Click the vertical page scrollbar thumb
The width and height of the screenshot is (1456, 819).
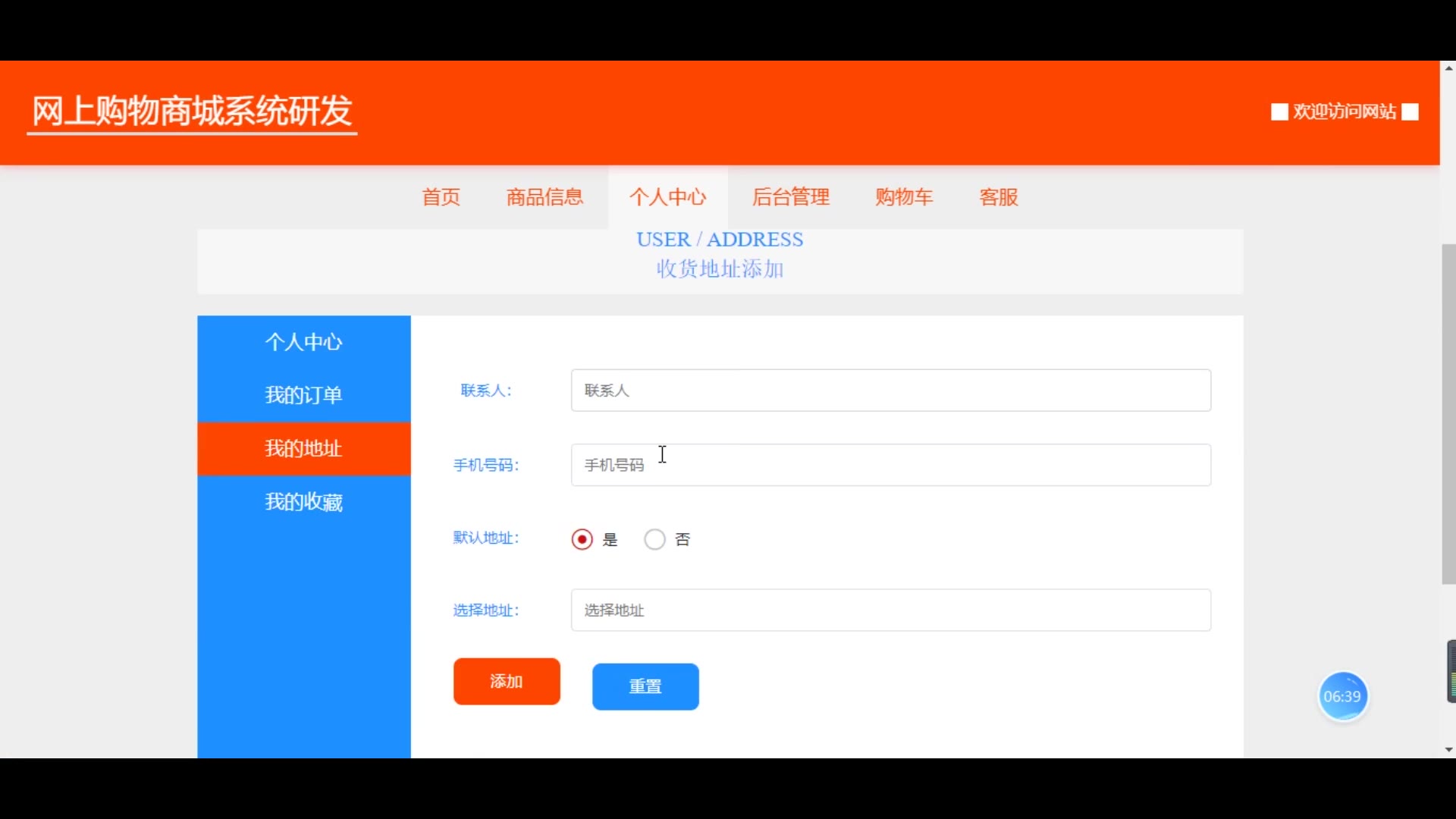(1448, 413)
